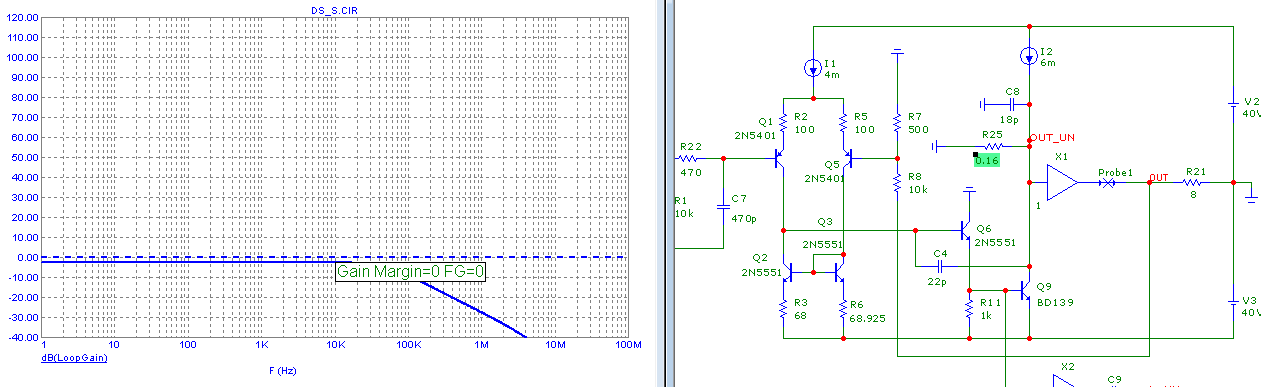Select the R6 resistor symbol
This screenshot has width=1261, height=387.
(843, 309)
